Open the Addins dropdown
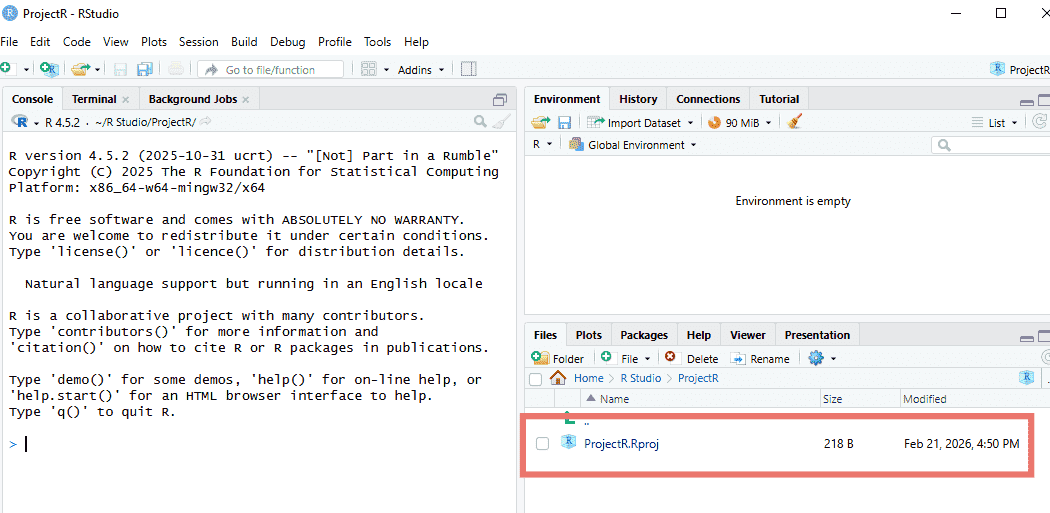Viewport: 1050px width, 513px height. [421, 70]
